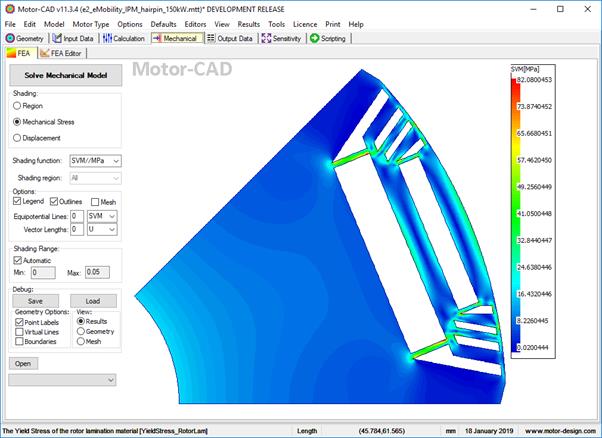Open the Edit menu
The width and height of the screenshot is (602, 438).
(x=30, y=24)
